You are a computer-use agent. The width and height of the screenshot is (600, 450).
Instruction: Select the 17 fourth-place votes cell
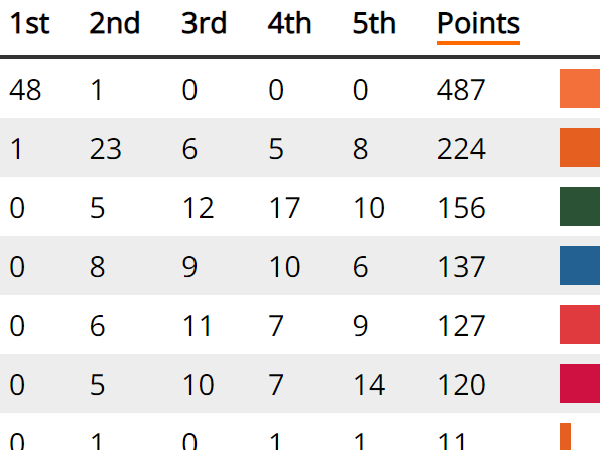tap(285, 208)
